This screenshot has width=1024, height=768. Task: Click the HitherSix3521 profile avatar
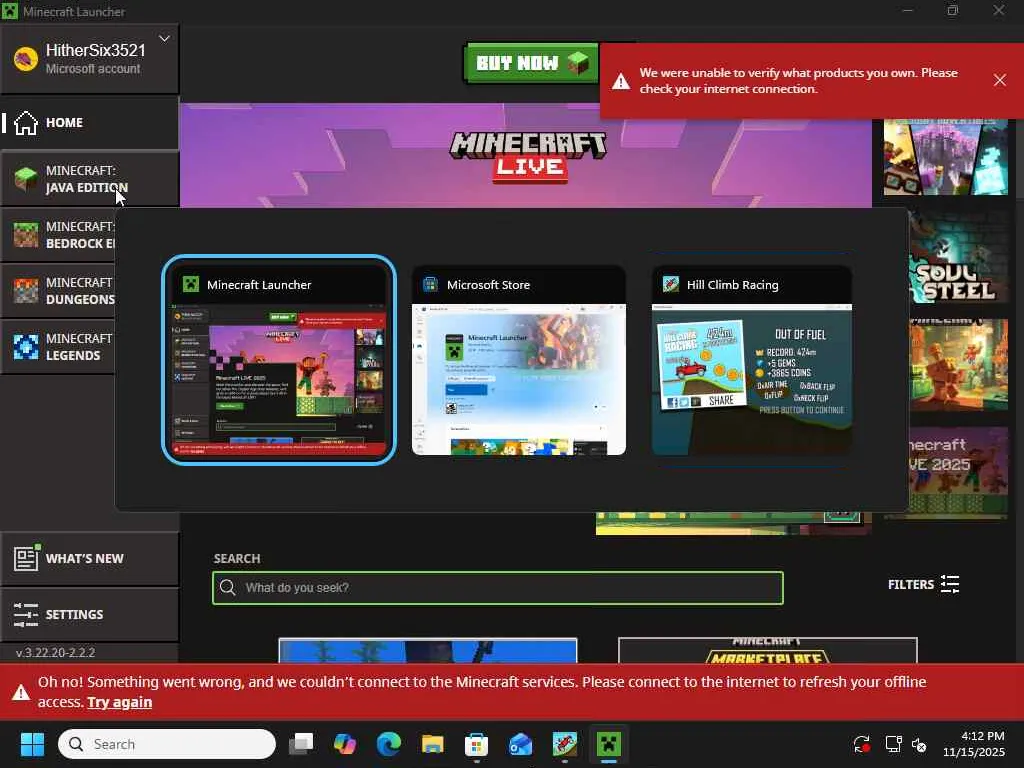pyautogui.click(x=26, y=59)
